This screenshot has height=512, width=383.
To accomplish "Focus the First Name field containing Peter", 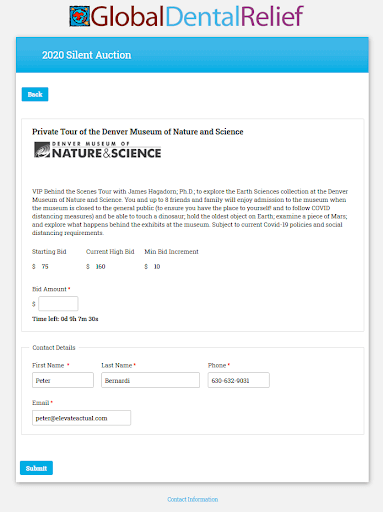I will pos(63,380).
